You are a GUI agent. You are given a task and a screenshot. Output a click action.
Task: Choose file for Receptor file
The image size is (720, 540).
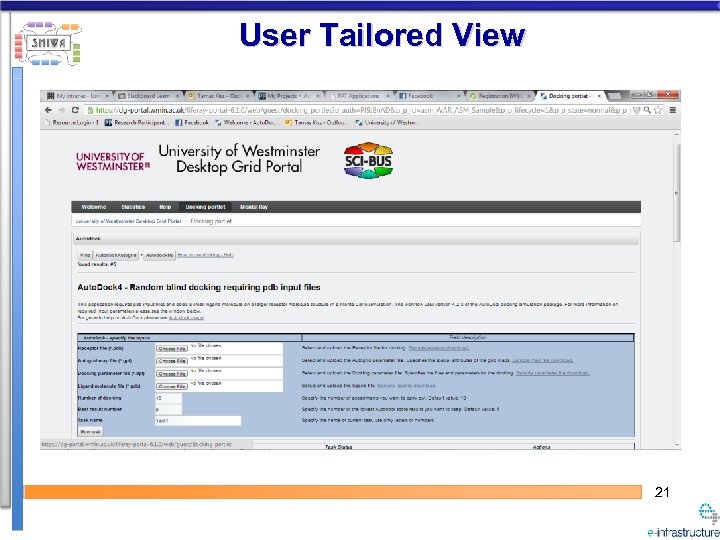point(172,349)
